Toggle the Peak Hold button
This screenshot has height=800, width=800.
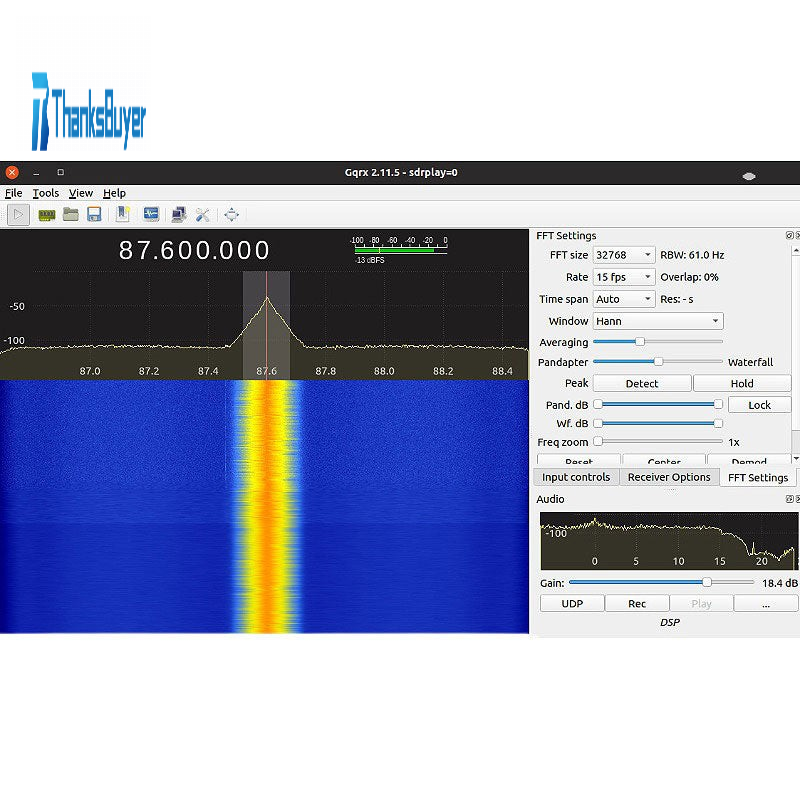point(741,383)
